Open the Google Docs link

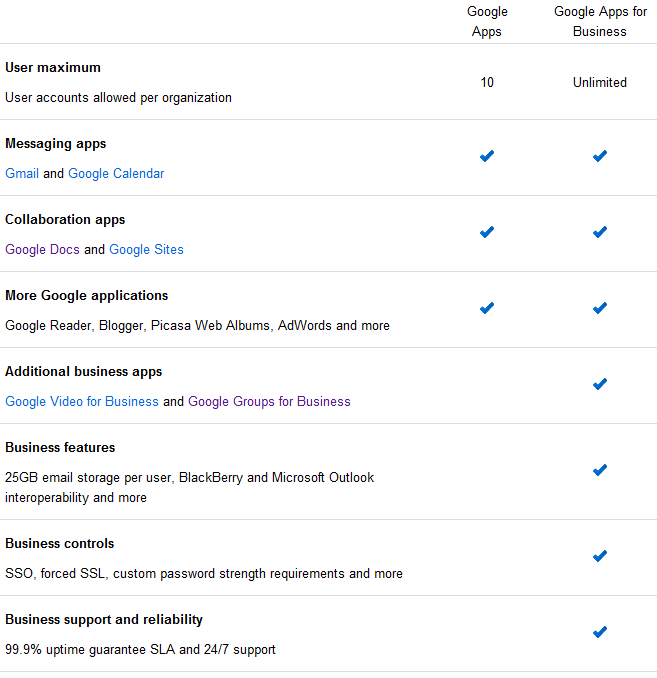[42, 249]
